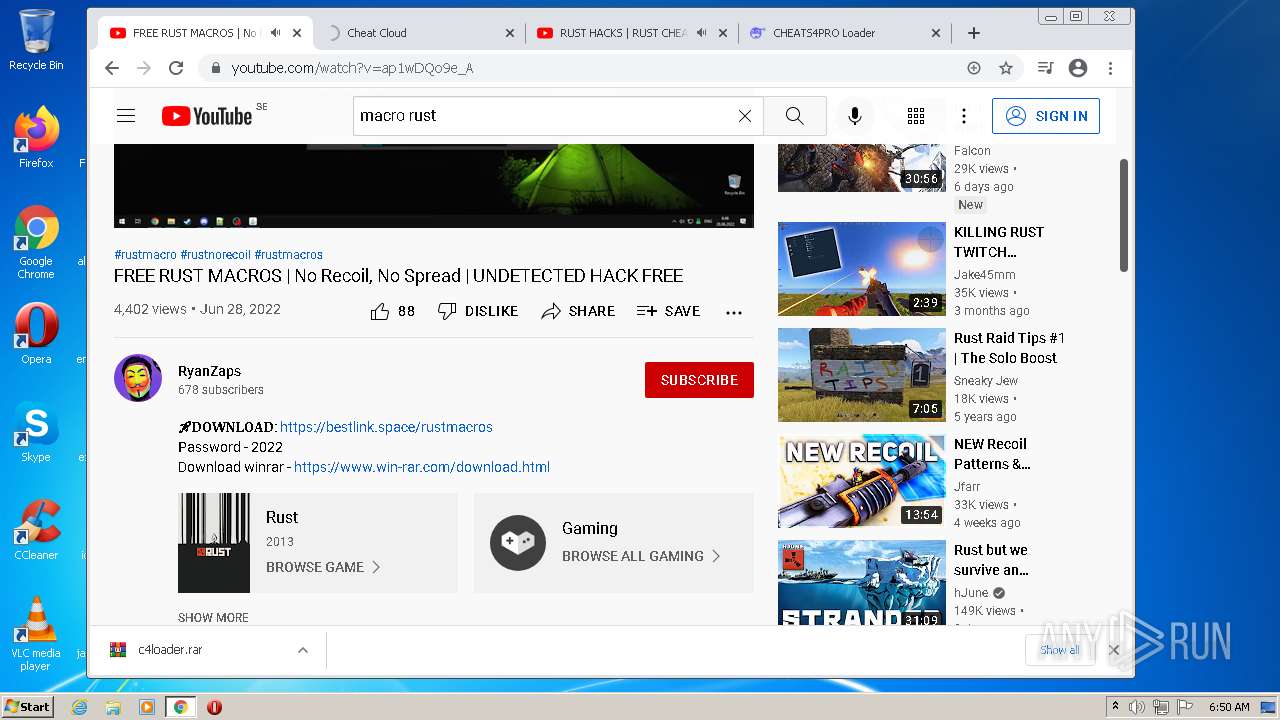This screenshot has height=720, width=1280.
Task: Mute the FREE RUST MACROS tab audio
Action: [275, 33]
